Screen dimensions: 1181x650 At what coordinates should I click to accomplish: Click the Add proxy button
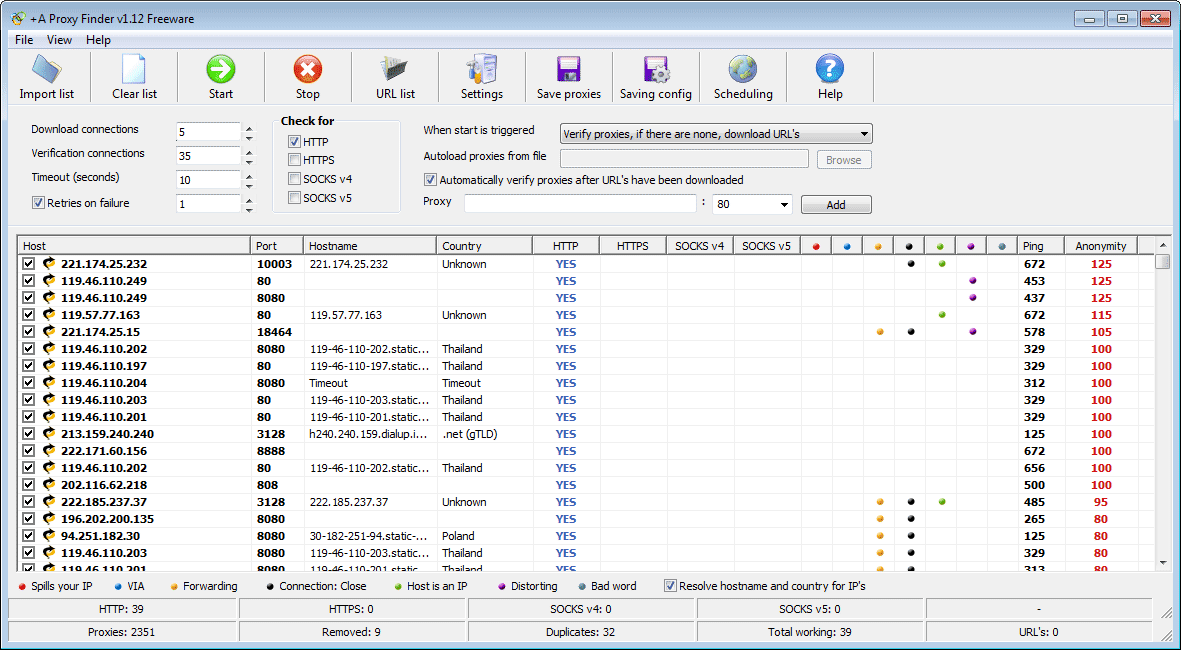[x=836, y=204]
